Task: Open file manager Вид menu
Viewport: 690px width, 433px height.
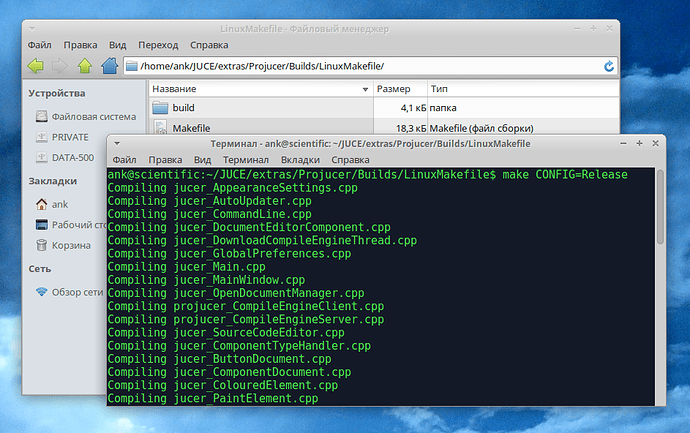Action: [117, 45]
